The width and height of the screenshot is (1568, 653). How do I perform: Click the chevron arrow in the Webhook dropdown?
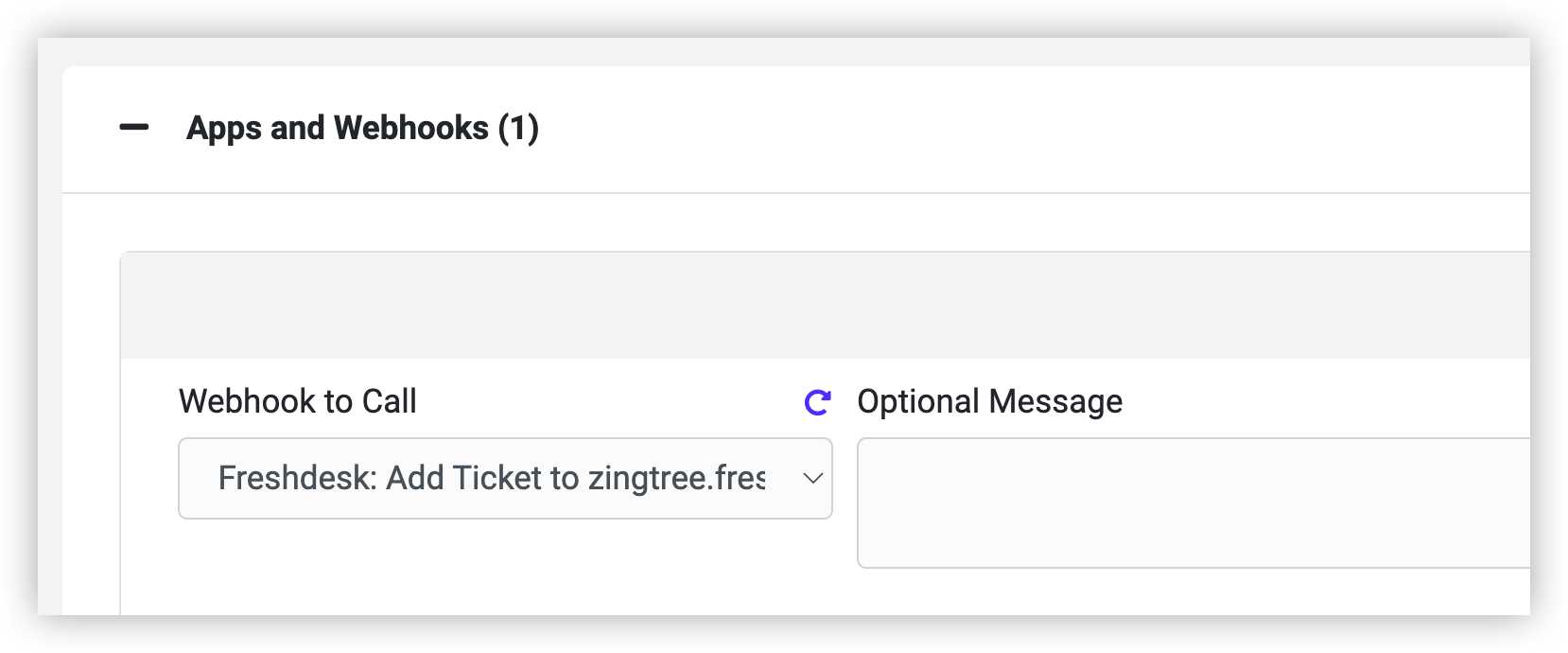812,479
